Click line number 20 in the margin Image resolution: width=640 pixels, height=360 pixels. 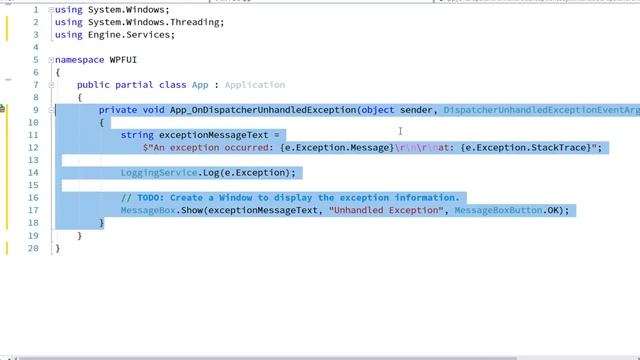(33, 248)
